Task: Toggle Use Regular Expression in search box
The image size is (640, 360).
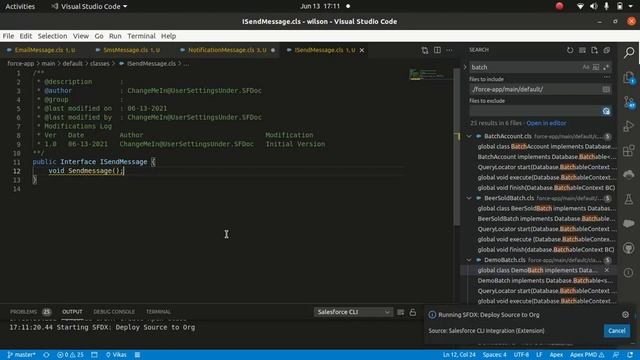Action: (606, 67)
